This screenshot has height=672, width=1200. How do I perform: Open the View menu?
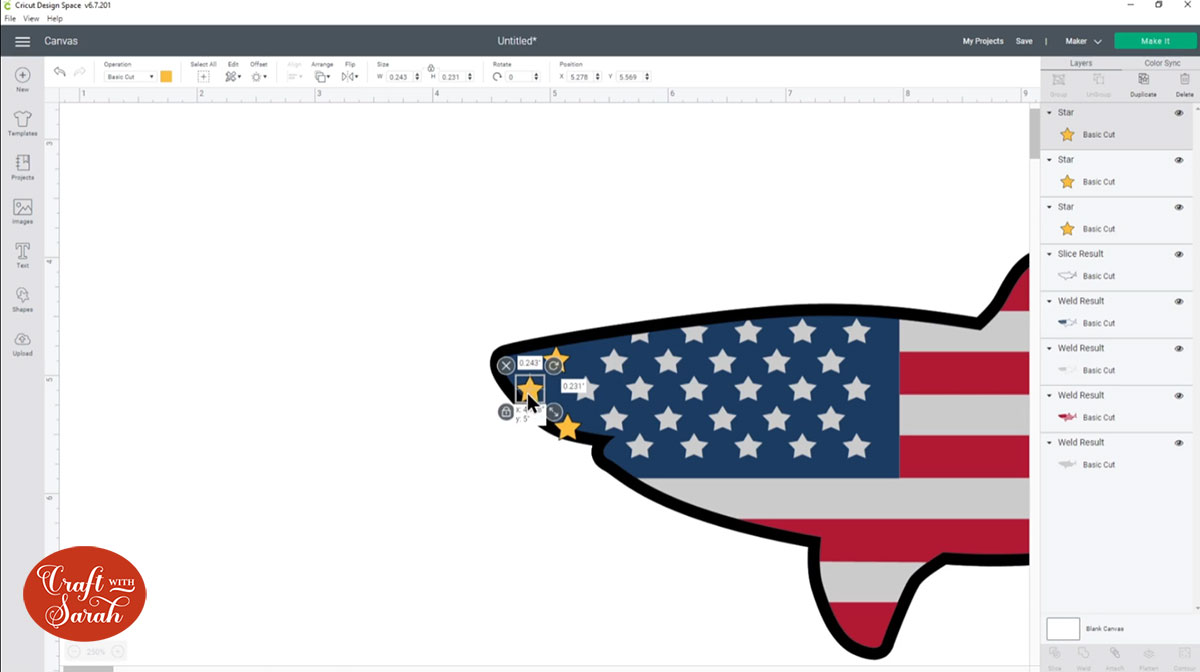point(29,18)
